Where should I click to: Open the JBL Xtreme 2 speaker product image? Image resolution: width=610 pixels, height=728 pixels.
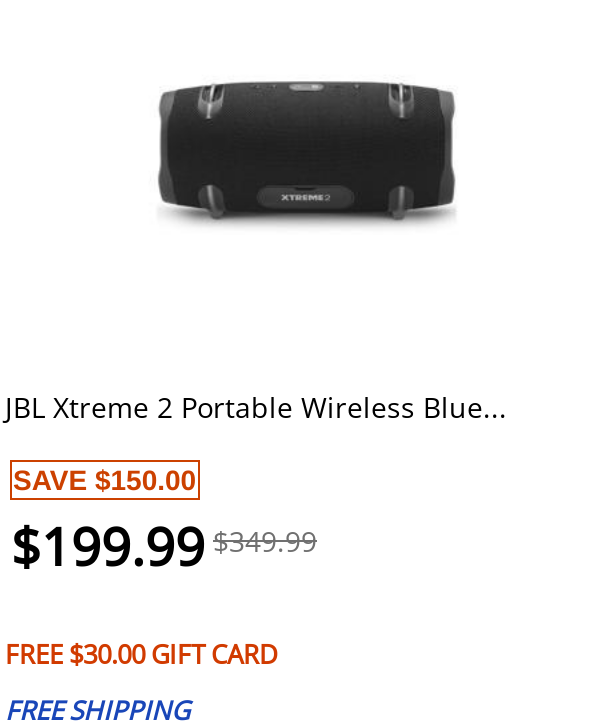click(306, 151)
